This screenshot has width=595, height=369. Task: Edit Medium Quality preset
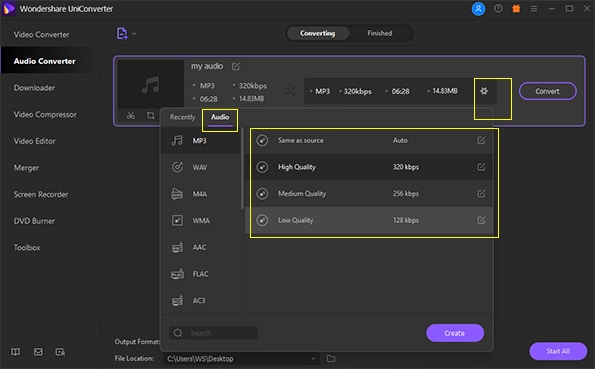pos(481,194)
